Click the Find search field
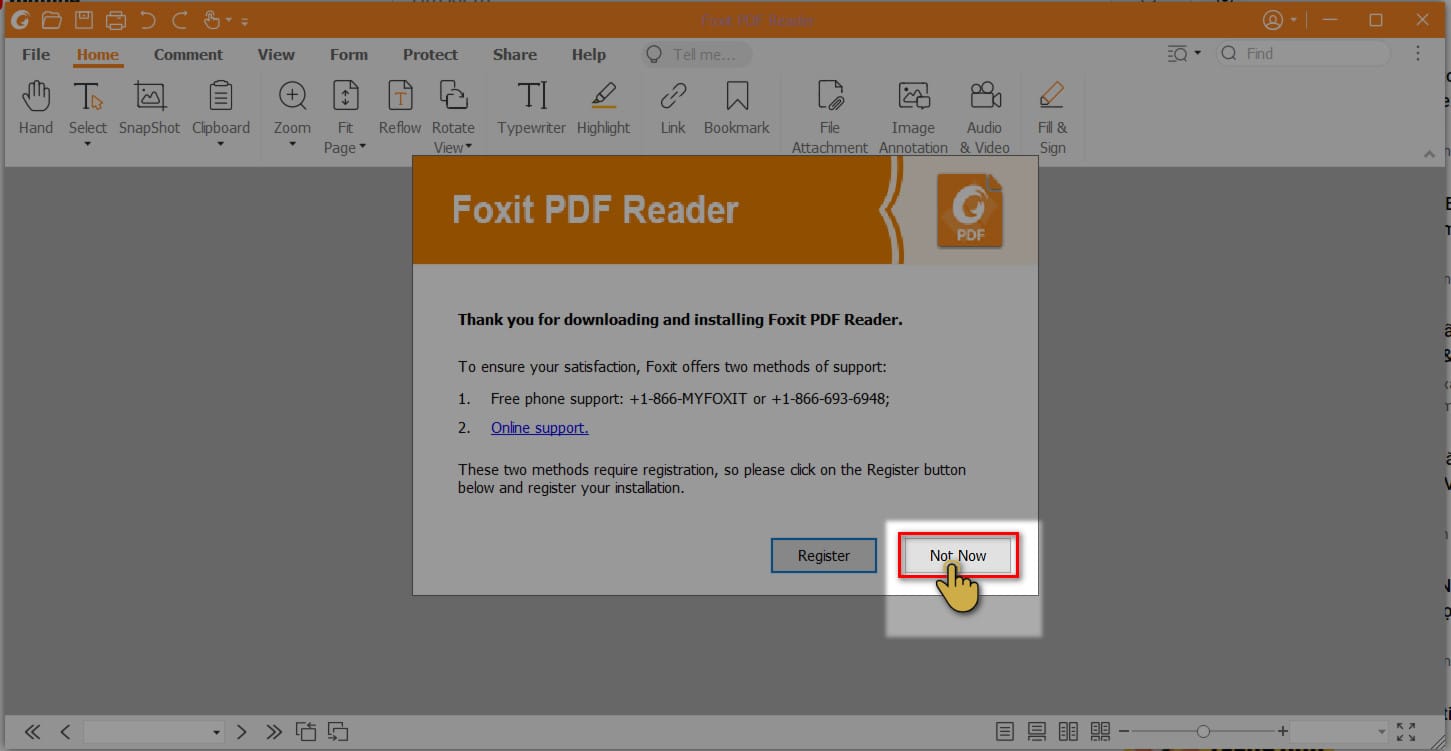The image size is (1451, 751). [x=1303, y=54]
